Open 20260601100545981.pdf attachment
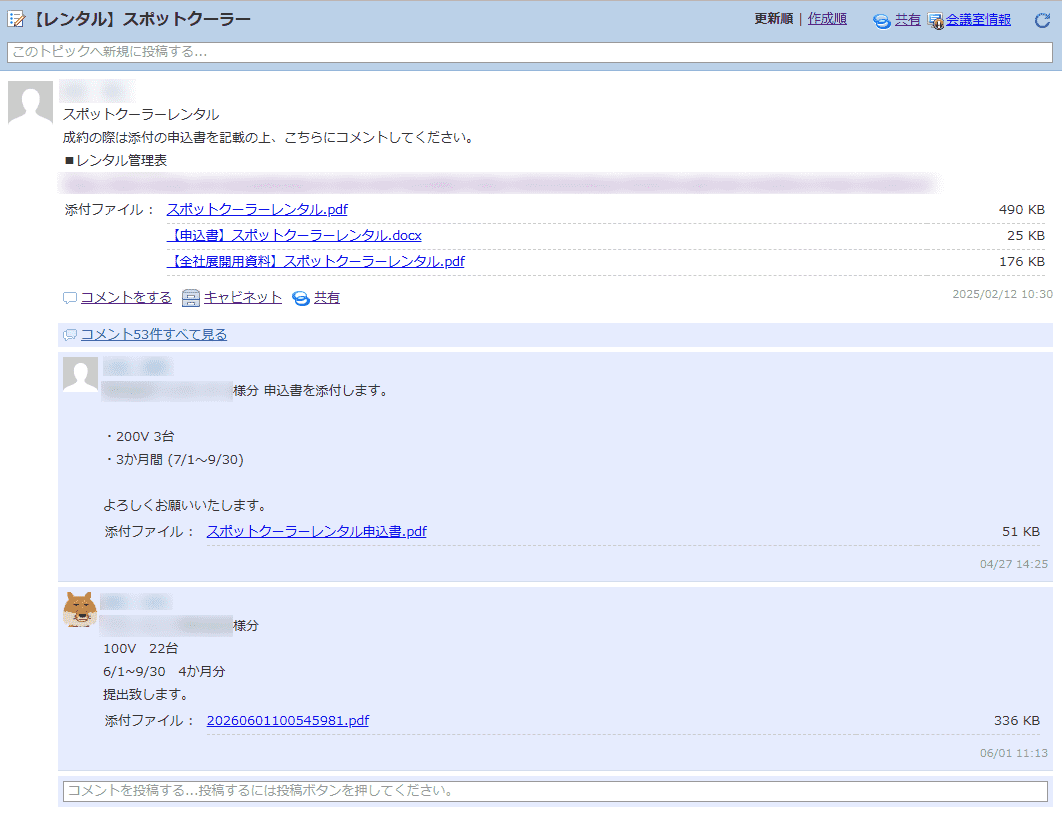1062x814 pixels. point(288,721)
